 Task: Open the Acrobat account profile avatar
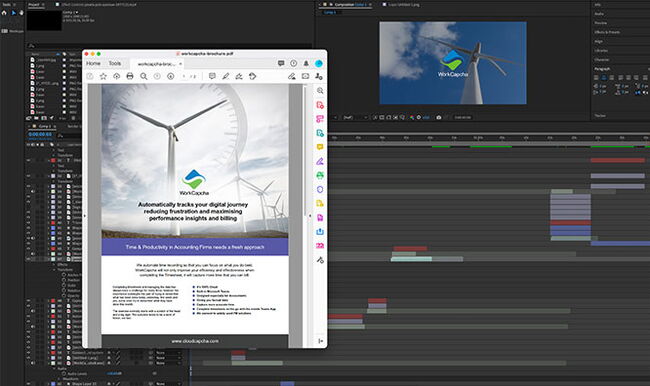pos(319,63)
